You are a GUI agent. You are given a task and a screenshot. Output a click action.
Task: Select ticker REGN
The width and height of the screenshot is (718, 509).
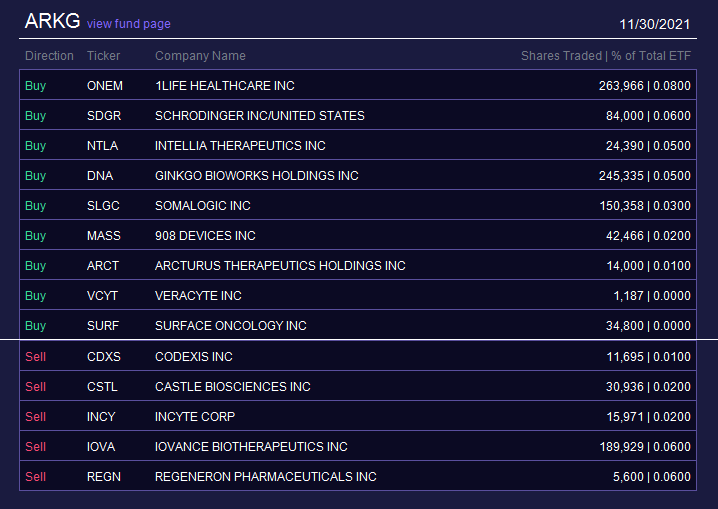point(104,477)
